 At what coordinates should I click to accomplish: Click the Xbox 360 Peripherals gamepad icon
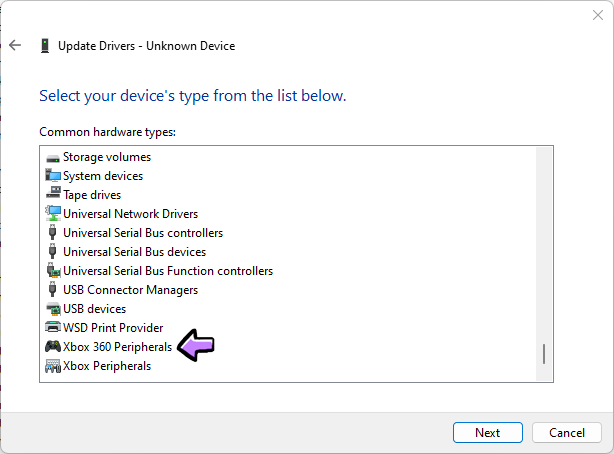[53, 347]
